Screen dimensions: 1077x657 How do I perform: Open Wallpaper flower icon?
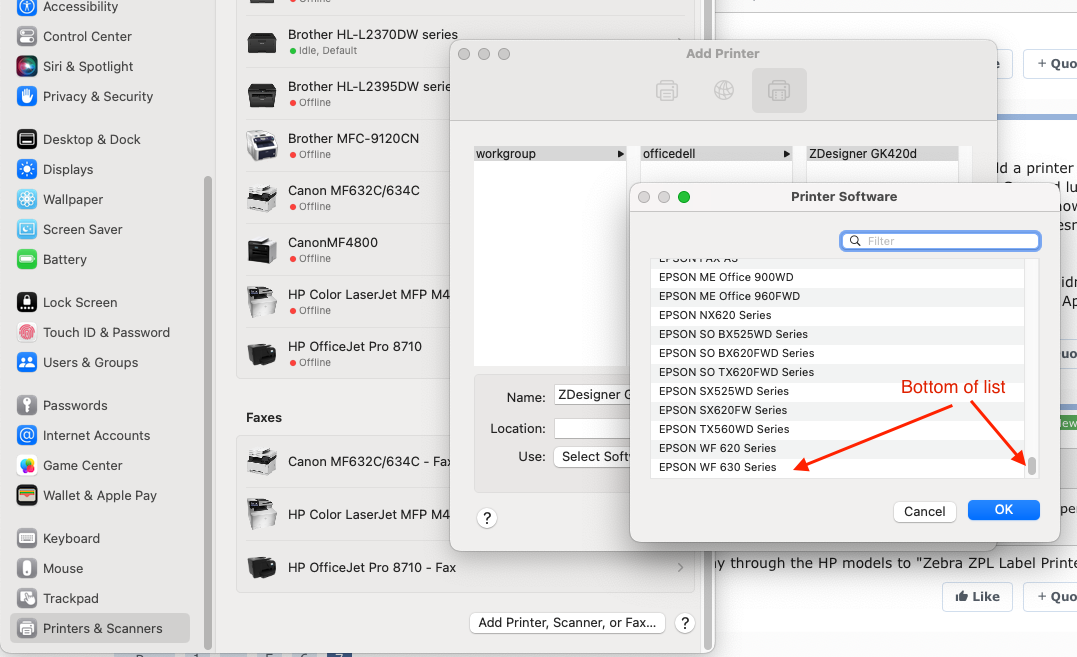(x=27, y=200)
